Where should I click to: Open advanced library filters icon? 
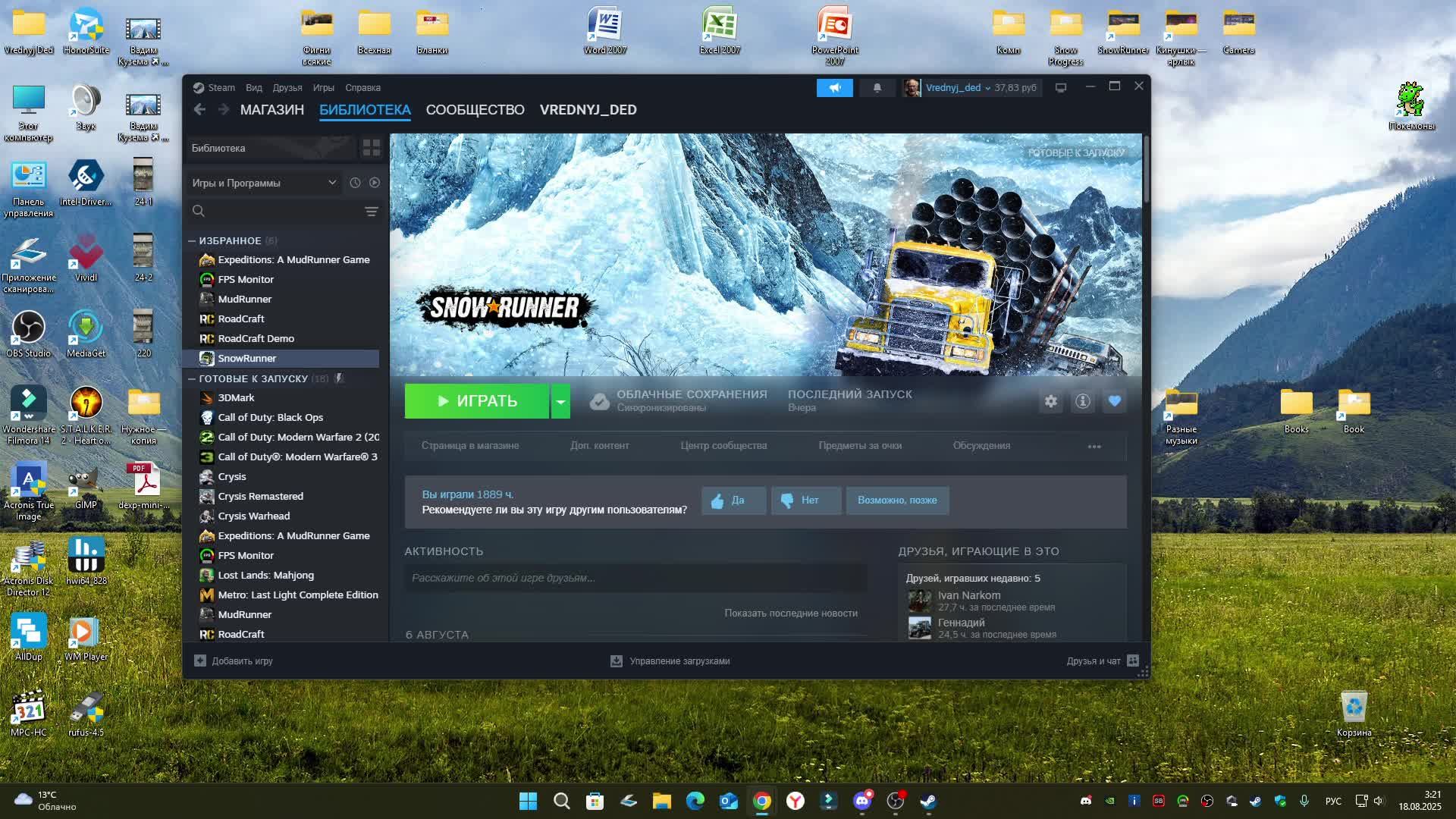371,212
